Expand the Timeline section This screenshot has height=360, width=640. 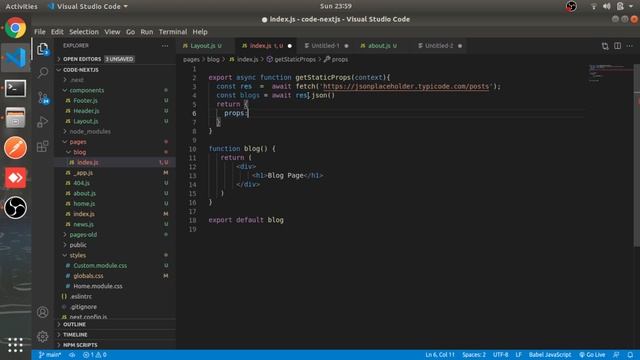pyautogui.click(x=115, y=335)
